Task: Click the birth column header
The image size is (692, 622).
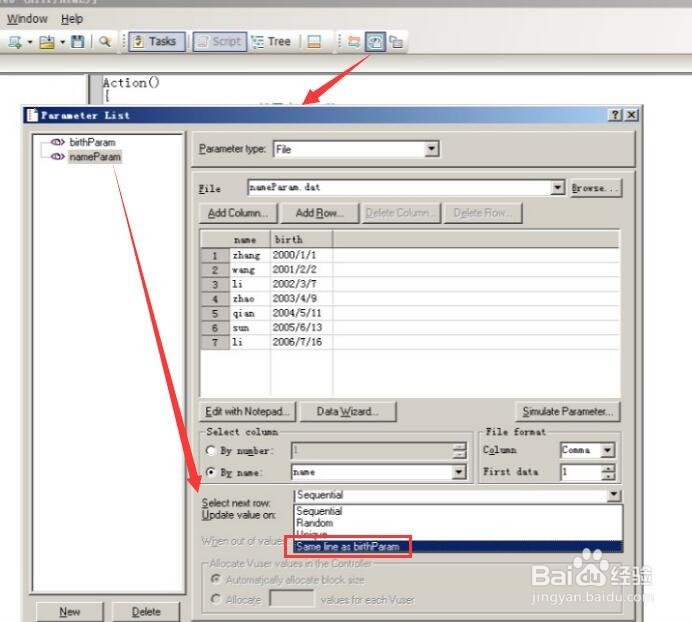Action: [301, 240]
